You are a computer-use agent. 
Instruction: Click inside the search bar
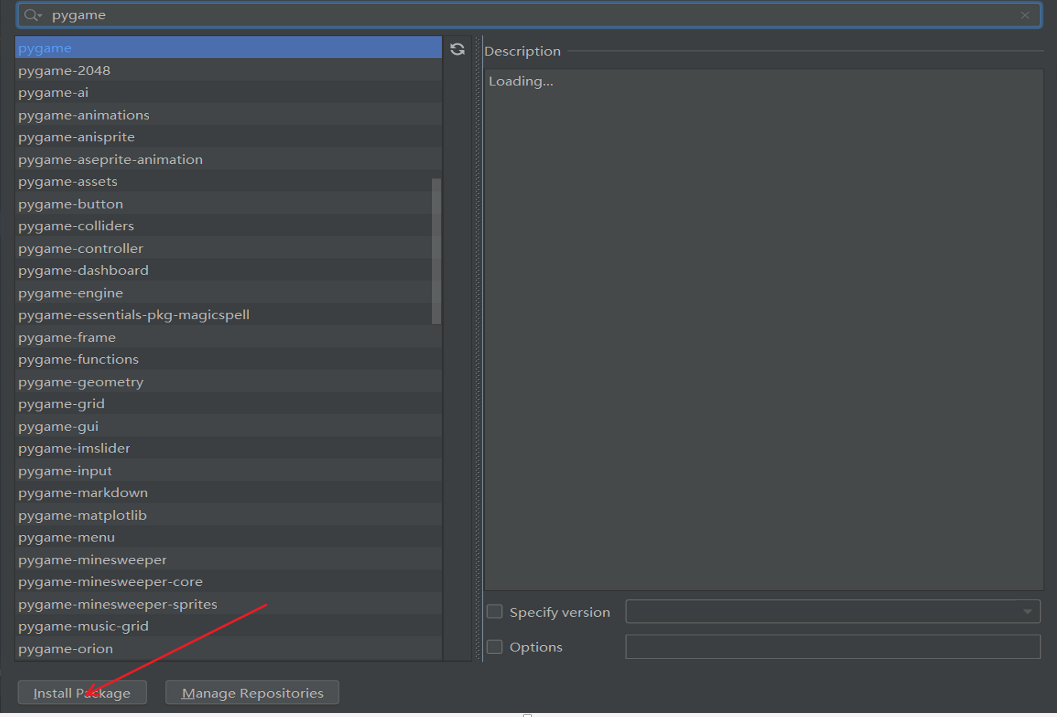[x=500, y=15]
